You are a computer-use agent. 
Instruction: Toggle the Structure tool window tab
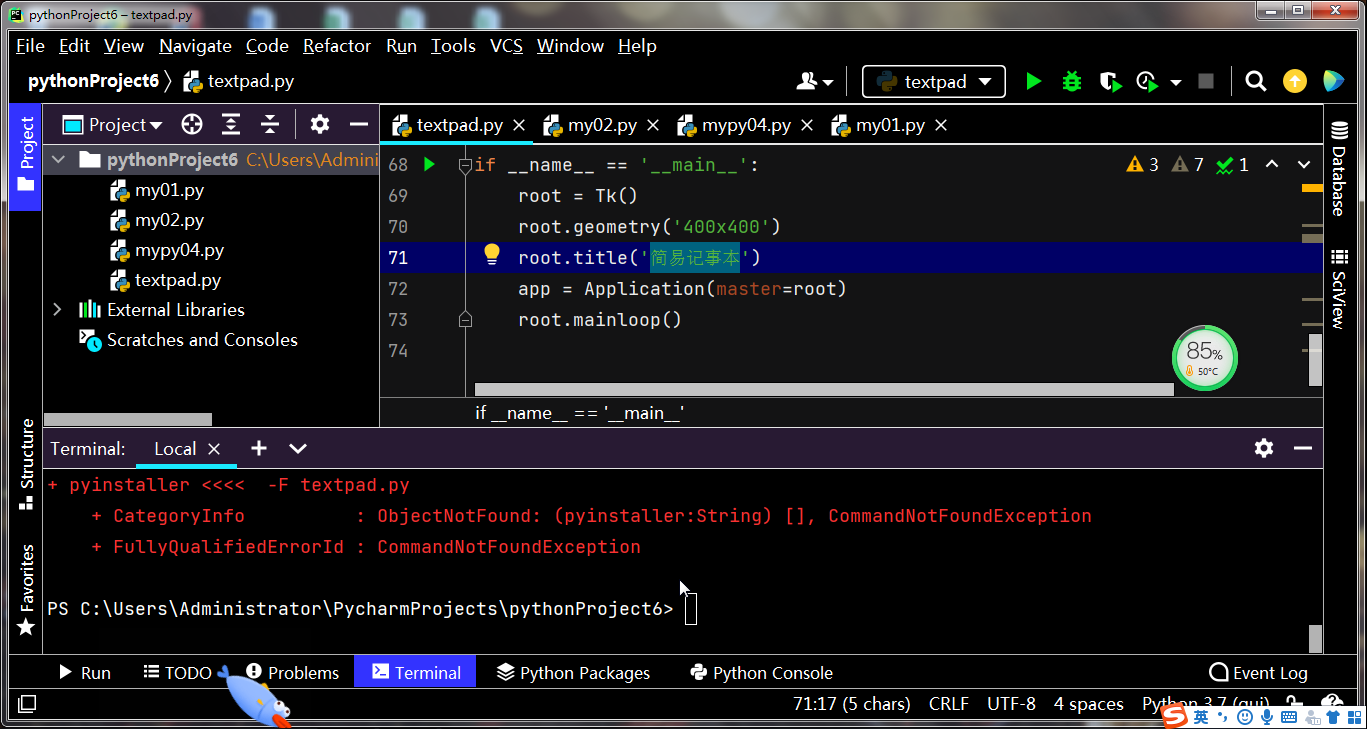[x=26, y=465]
